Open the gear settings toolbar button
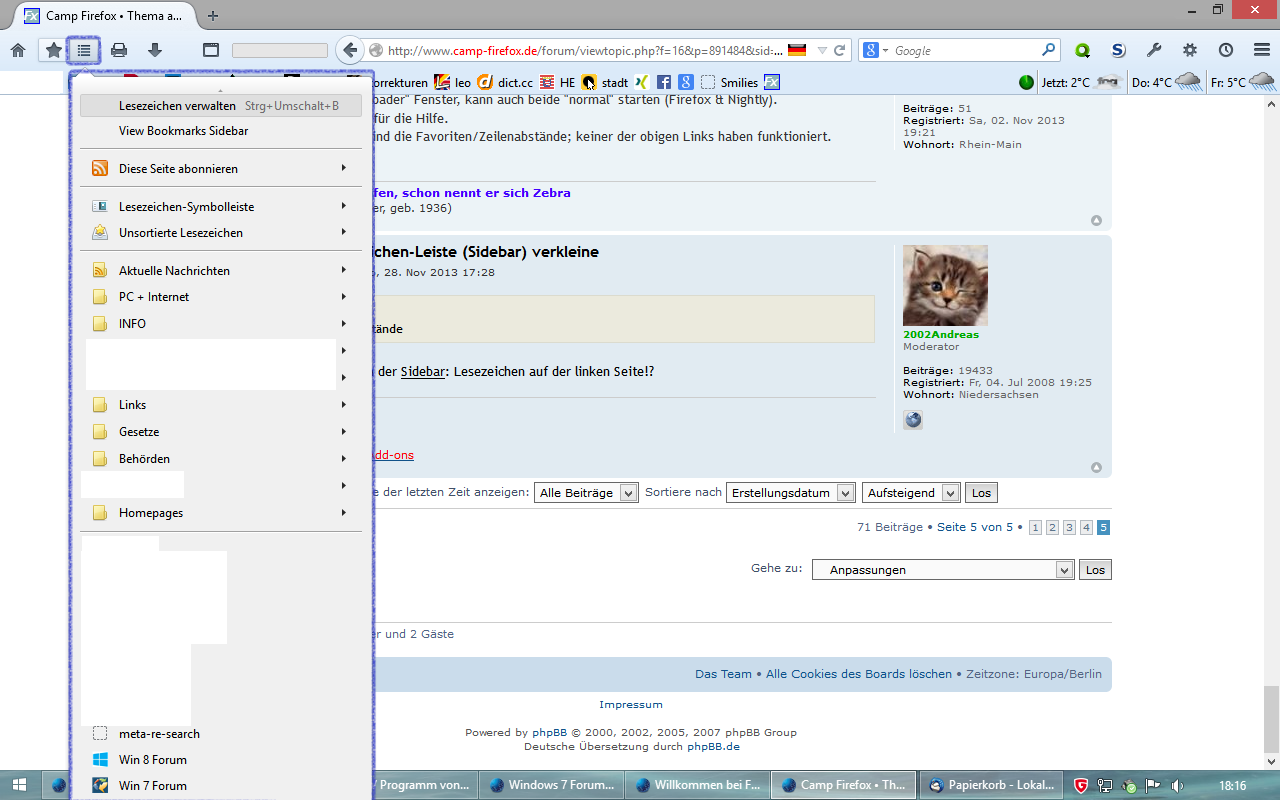 (x=1190, y=50)
